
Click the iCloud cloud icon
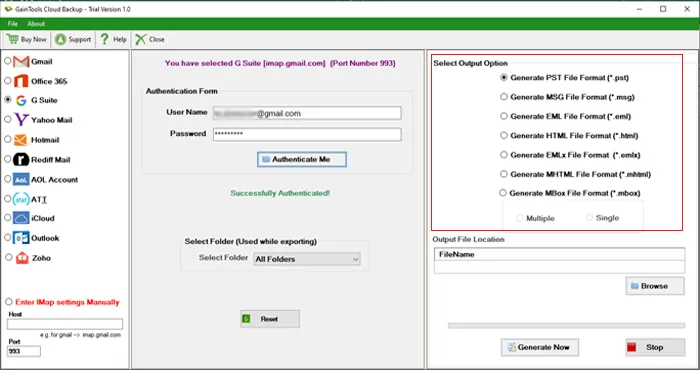(21, 218)
